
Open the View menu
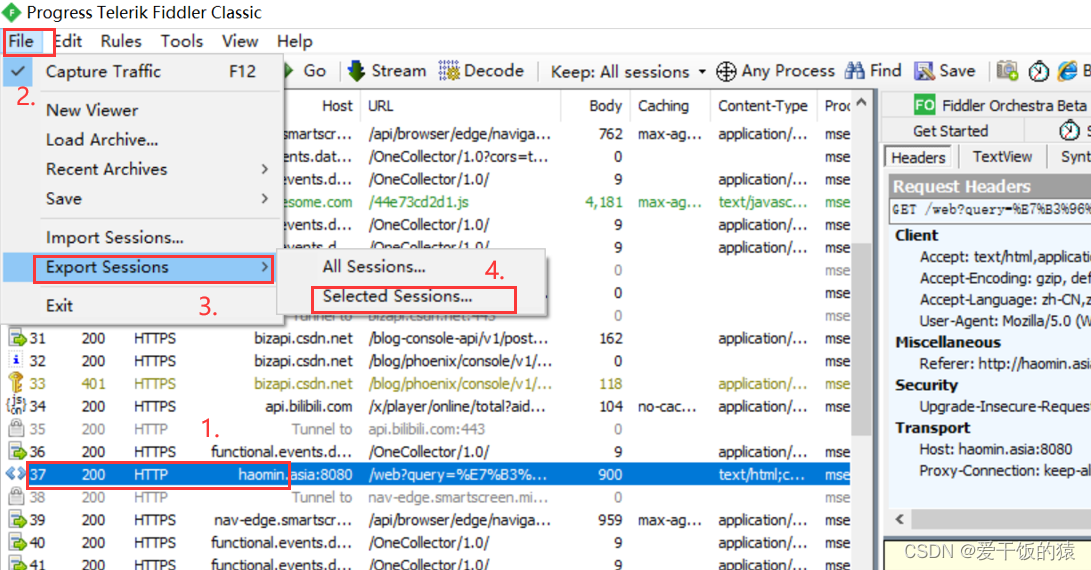240,42
